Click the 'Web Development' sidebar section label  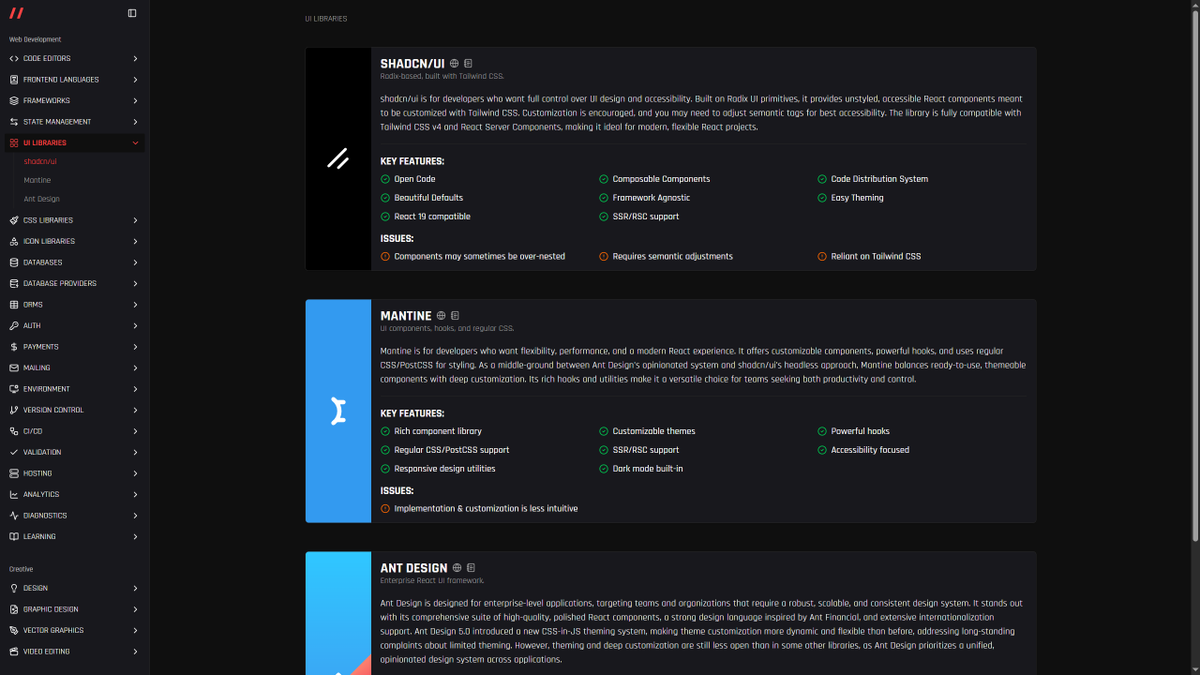pyautogui.click(x=35, y=39)
